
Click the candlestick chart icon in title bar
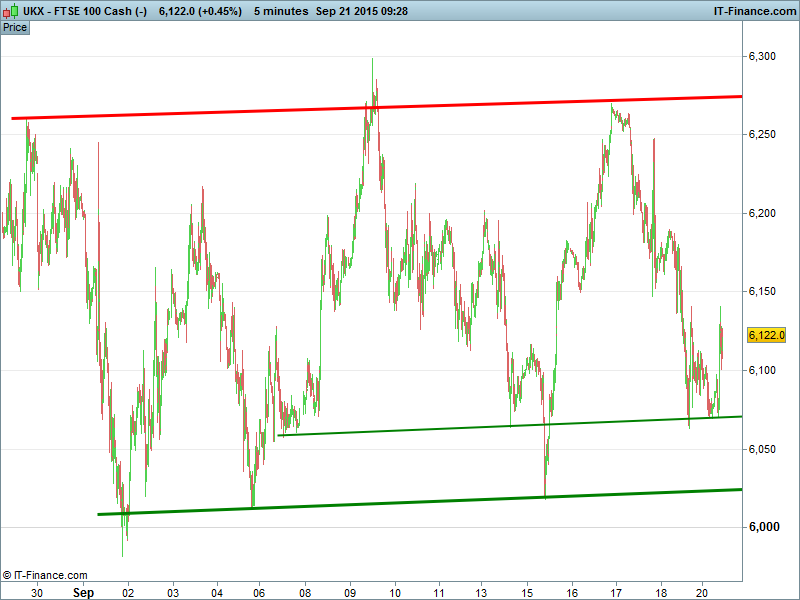click(x=10, y=10)
